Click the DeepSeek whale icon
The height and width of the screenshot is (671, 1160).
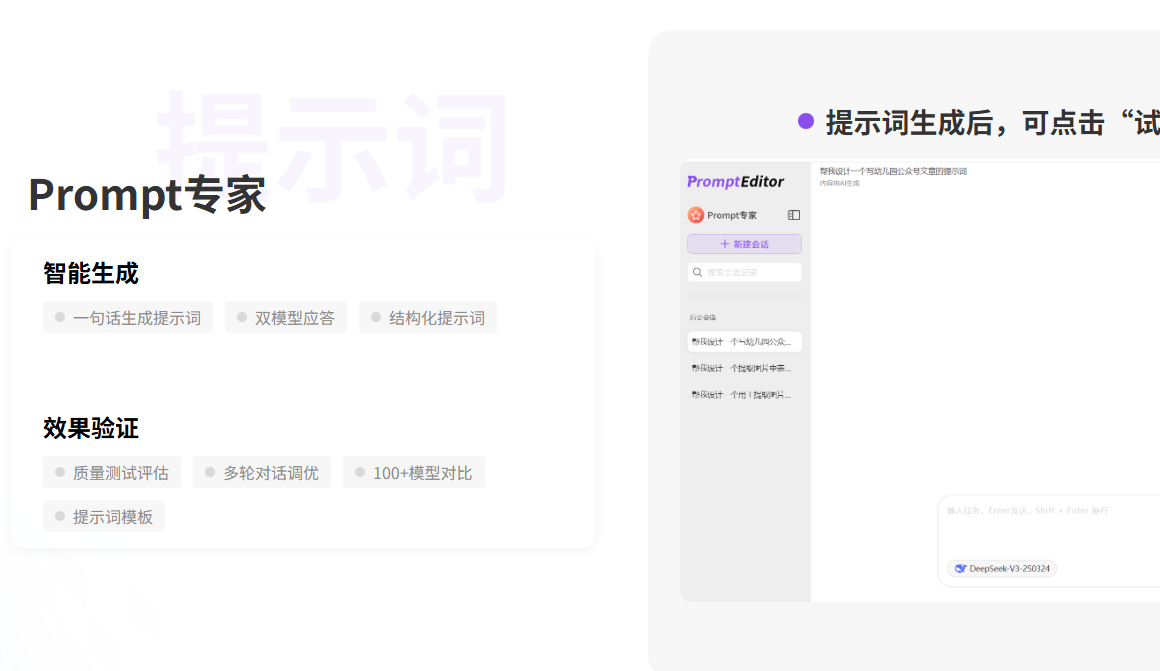pyautogui.click(x=960, y=569)
